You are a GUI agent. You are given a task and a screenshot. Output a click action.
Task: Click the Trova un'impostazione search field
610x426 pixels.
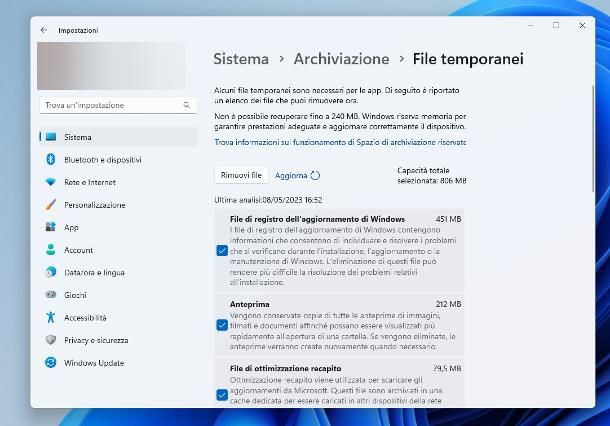118,105
